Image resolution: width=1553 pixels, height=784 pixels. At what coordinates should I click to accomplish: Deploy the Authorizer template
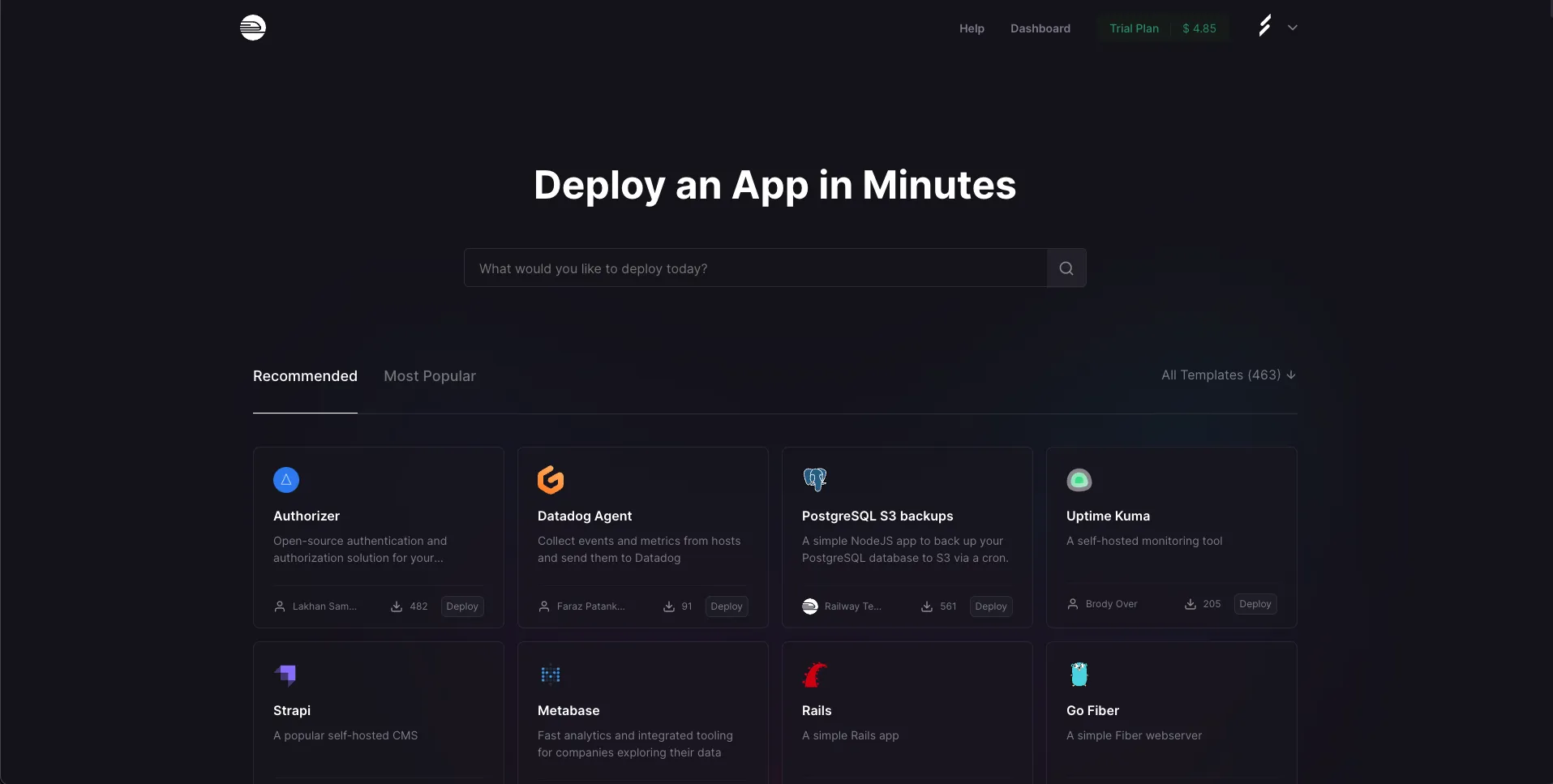[462, 606]
